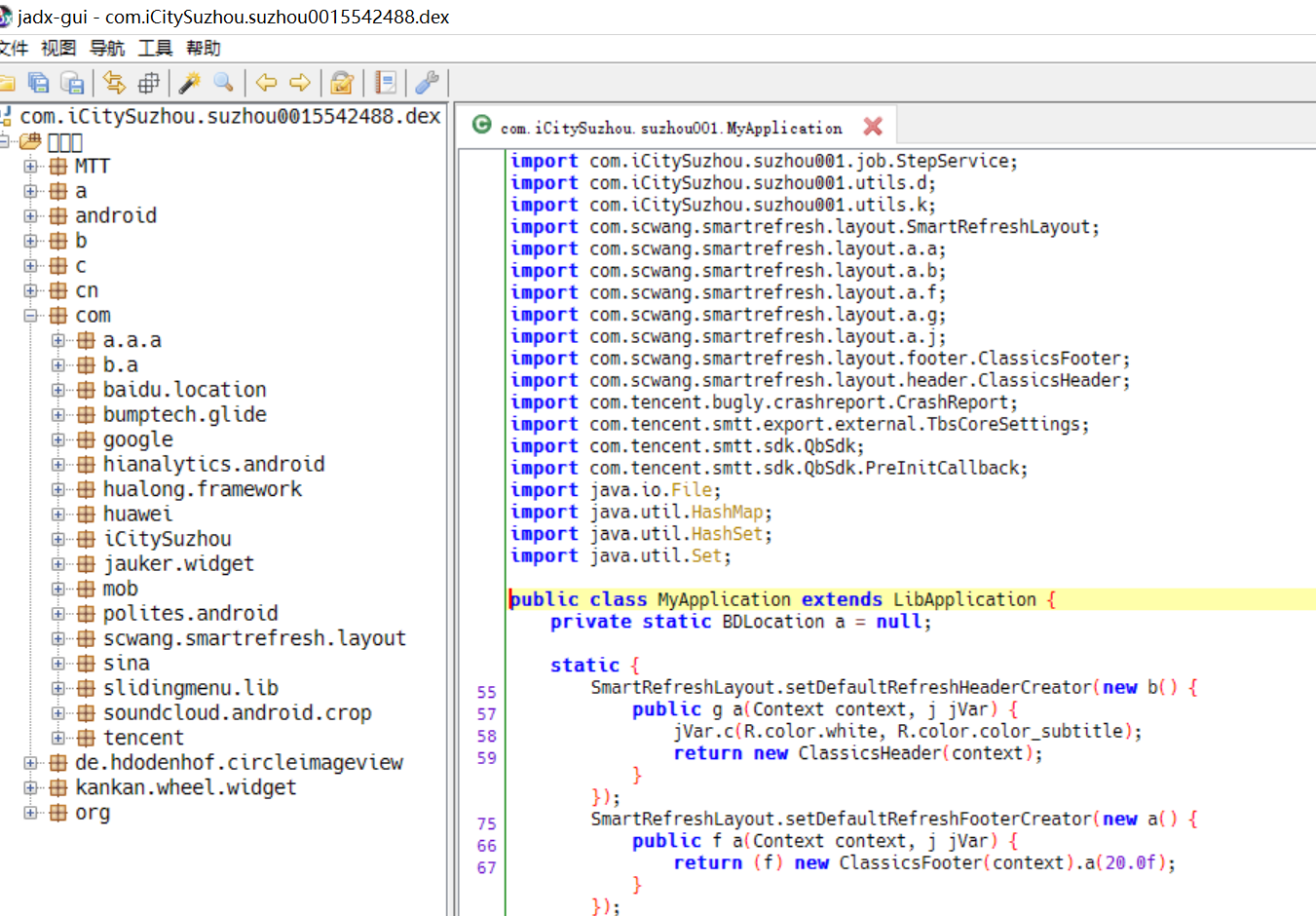1316x916 pixels.
Task: Expand the iCitySuzhou package node
Action: [x=58, y=539]
